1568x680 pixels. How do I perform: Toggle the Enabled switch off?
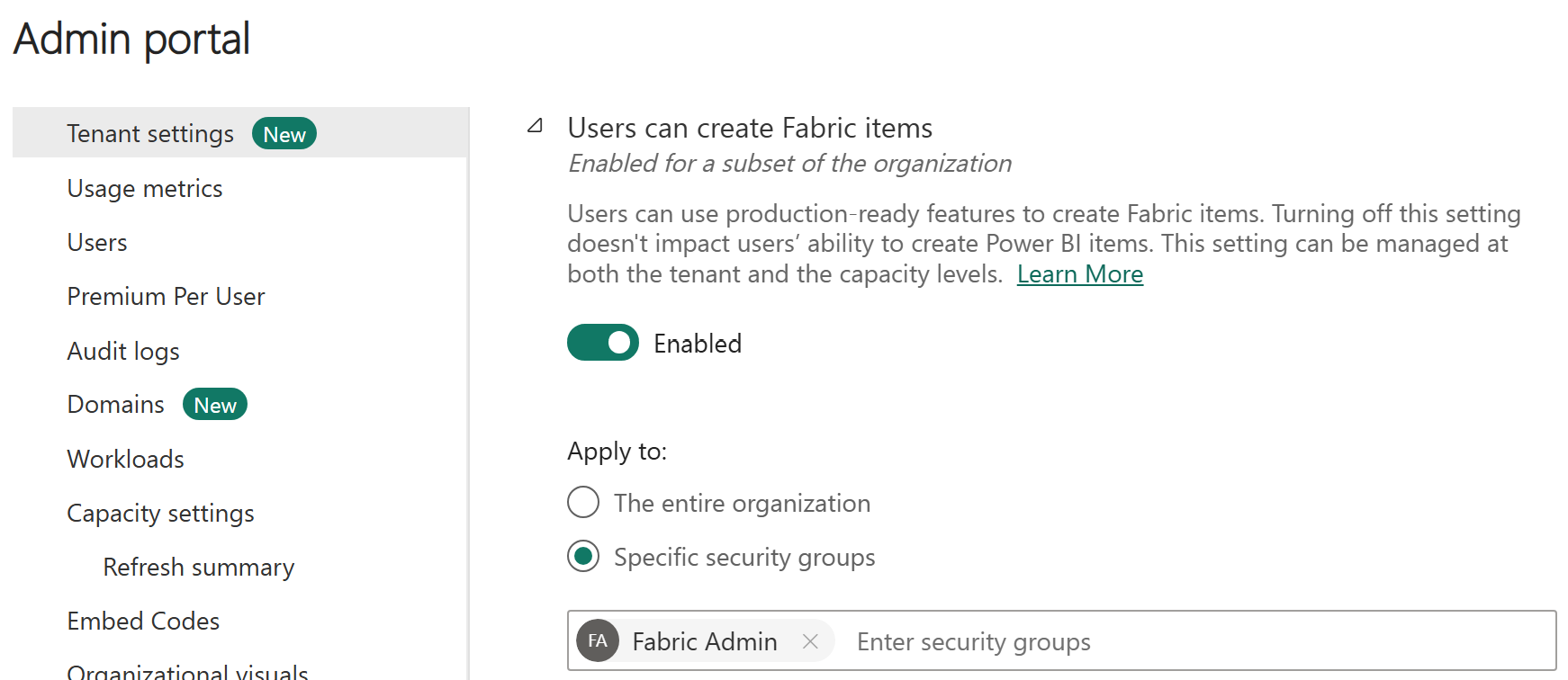click(x=602, y=343)
